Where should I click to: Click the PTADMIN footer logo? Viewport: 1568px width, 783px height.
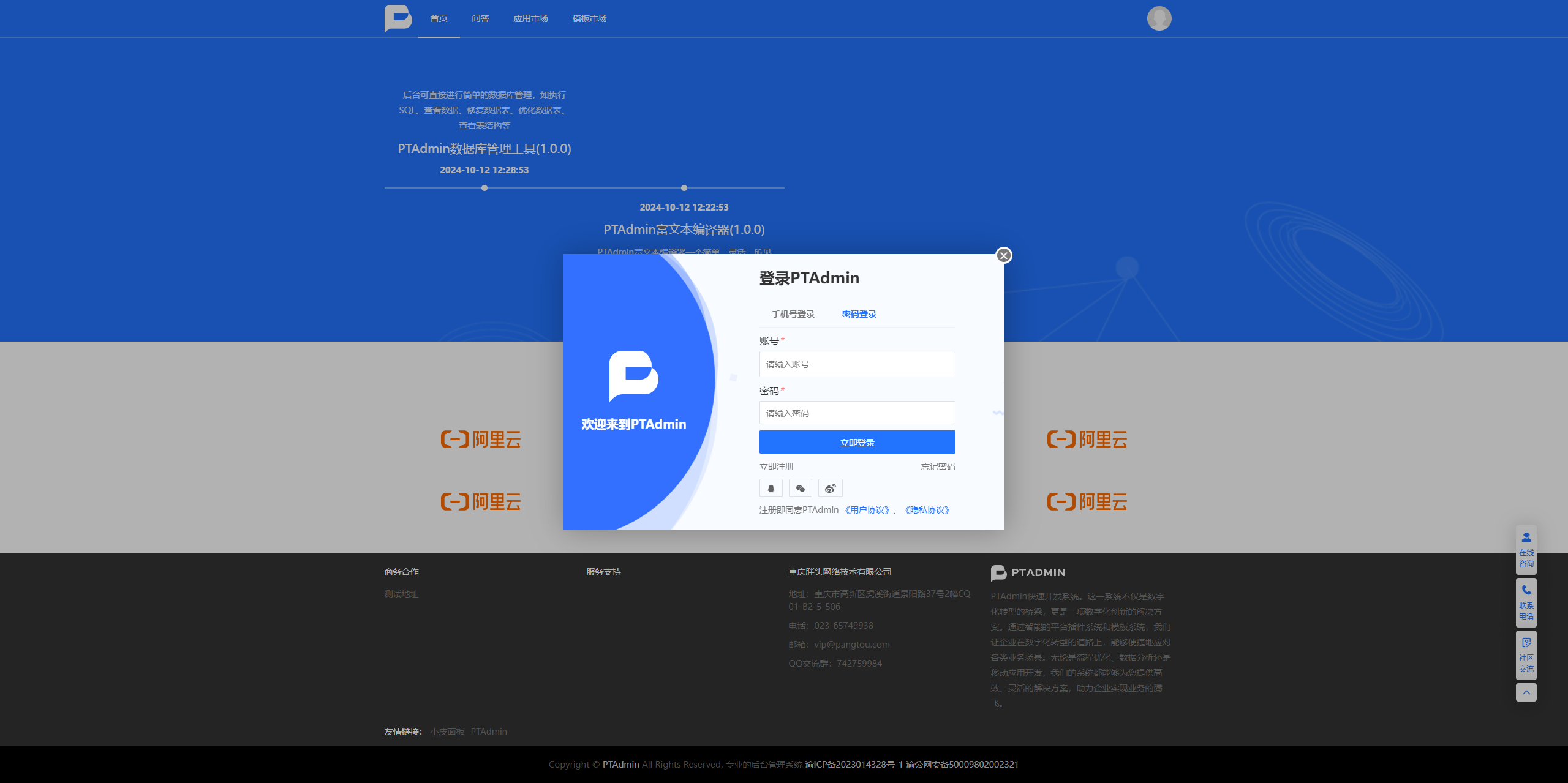click(x=1028, y=572)
